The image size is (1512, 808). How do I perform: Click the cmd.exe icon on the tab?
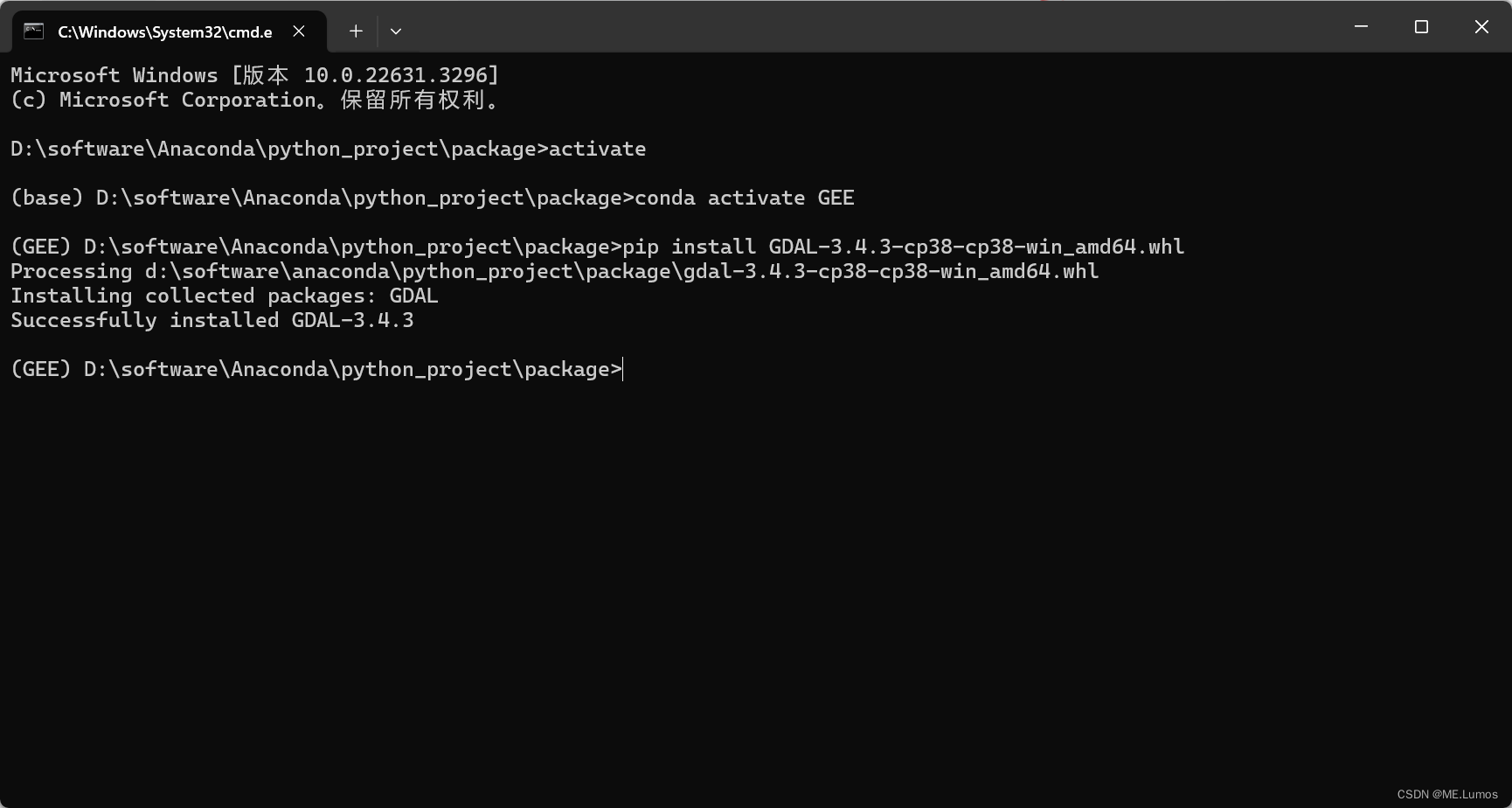tap(33, 31)
